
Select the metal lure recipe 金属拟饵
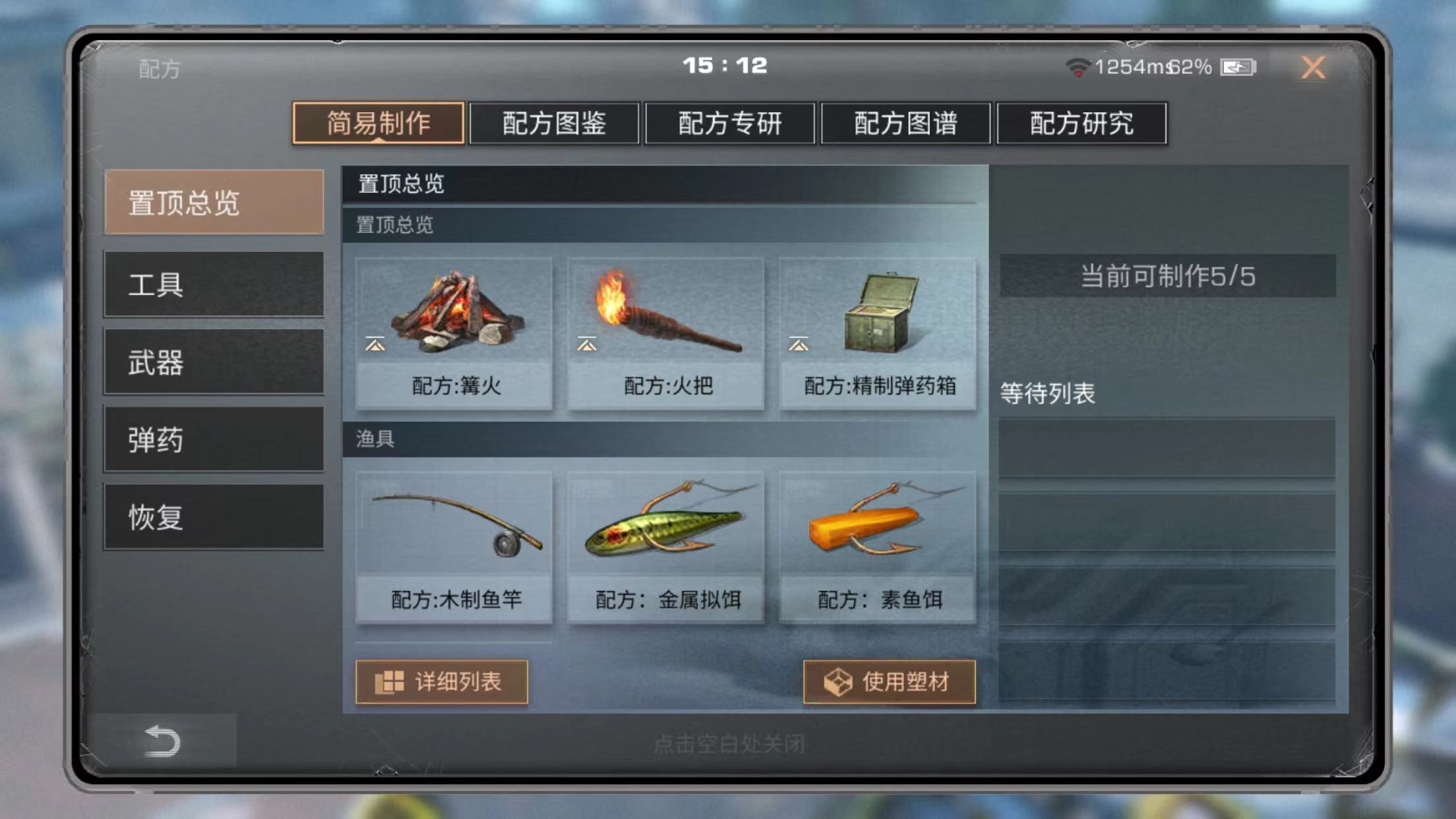pos(665,547)
